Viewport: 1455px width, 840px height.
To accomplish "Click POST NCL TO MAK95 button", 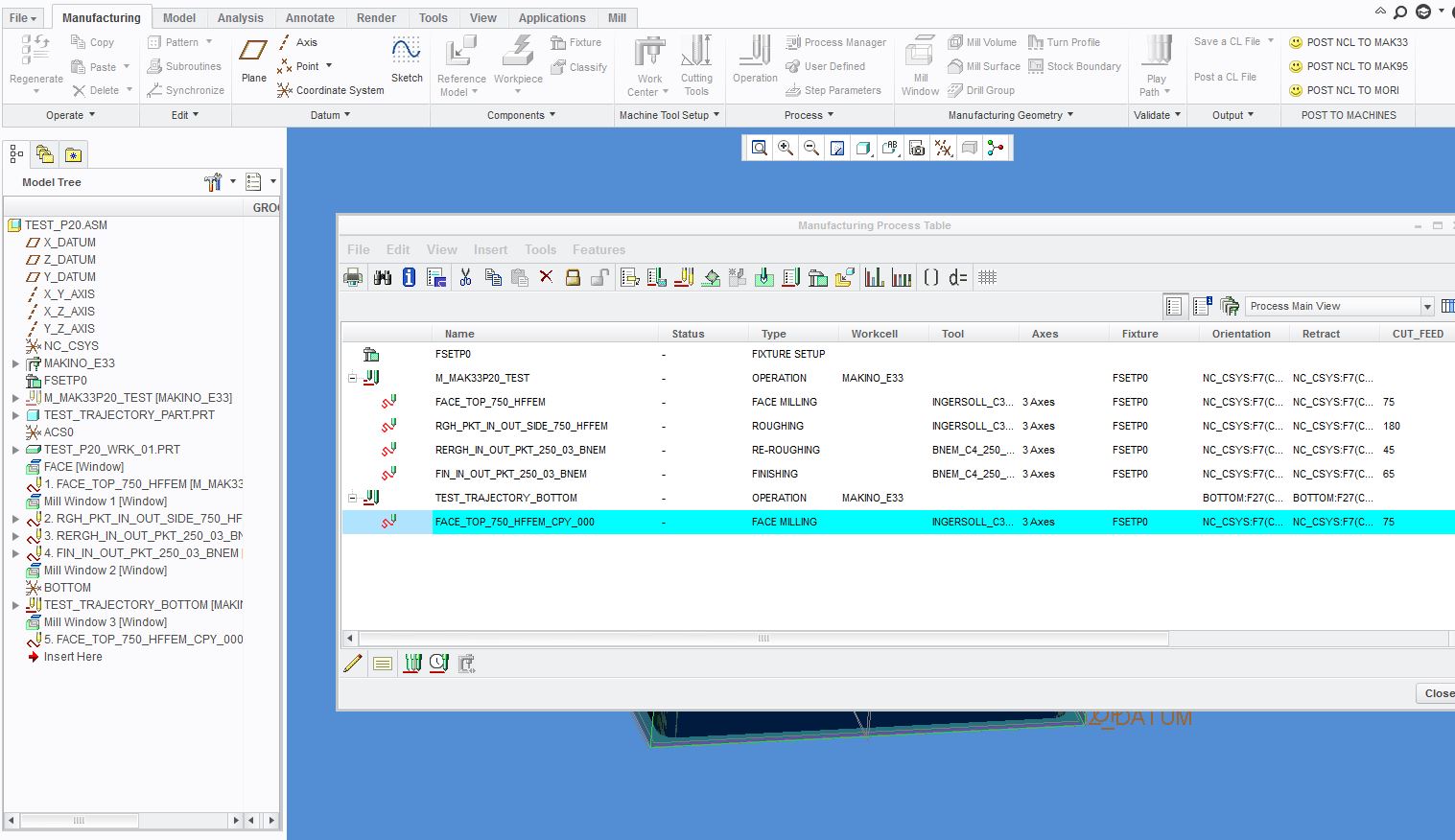I will [1348, 66].
